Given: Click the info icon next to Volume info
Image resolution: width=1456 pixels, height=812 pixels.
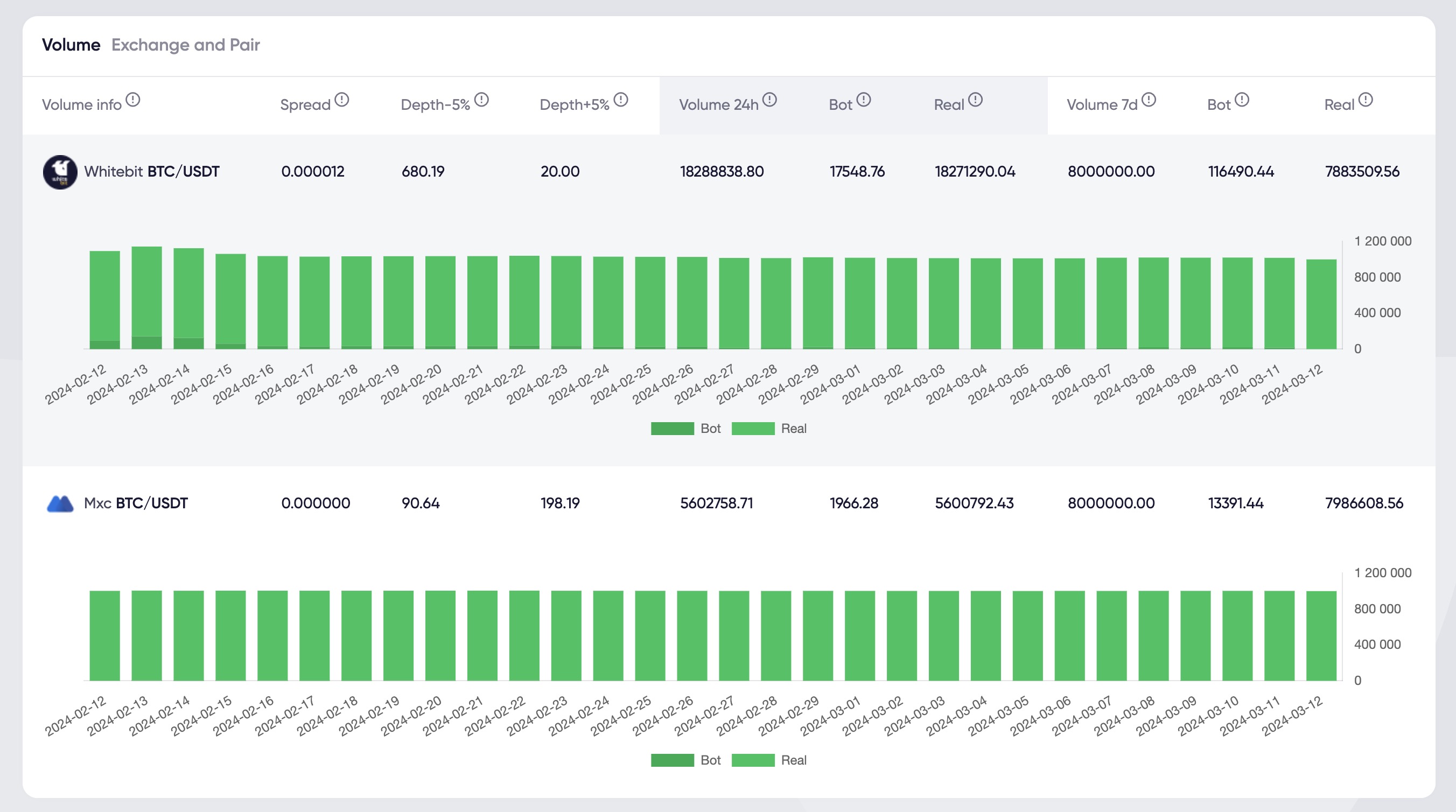Looking at the screenshot, I should (133, 100).
